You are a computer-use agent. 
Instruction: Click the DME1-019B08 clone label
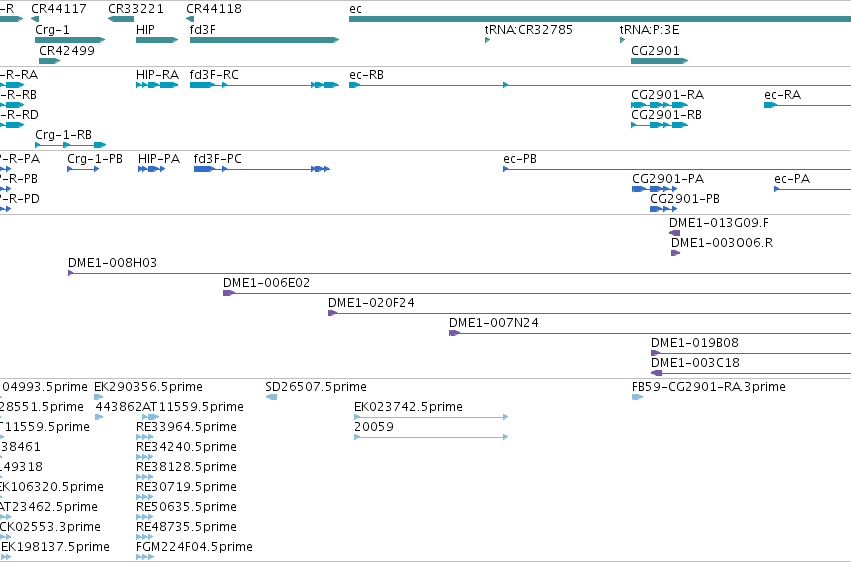[x=695, y=343]
